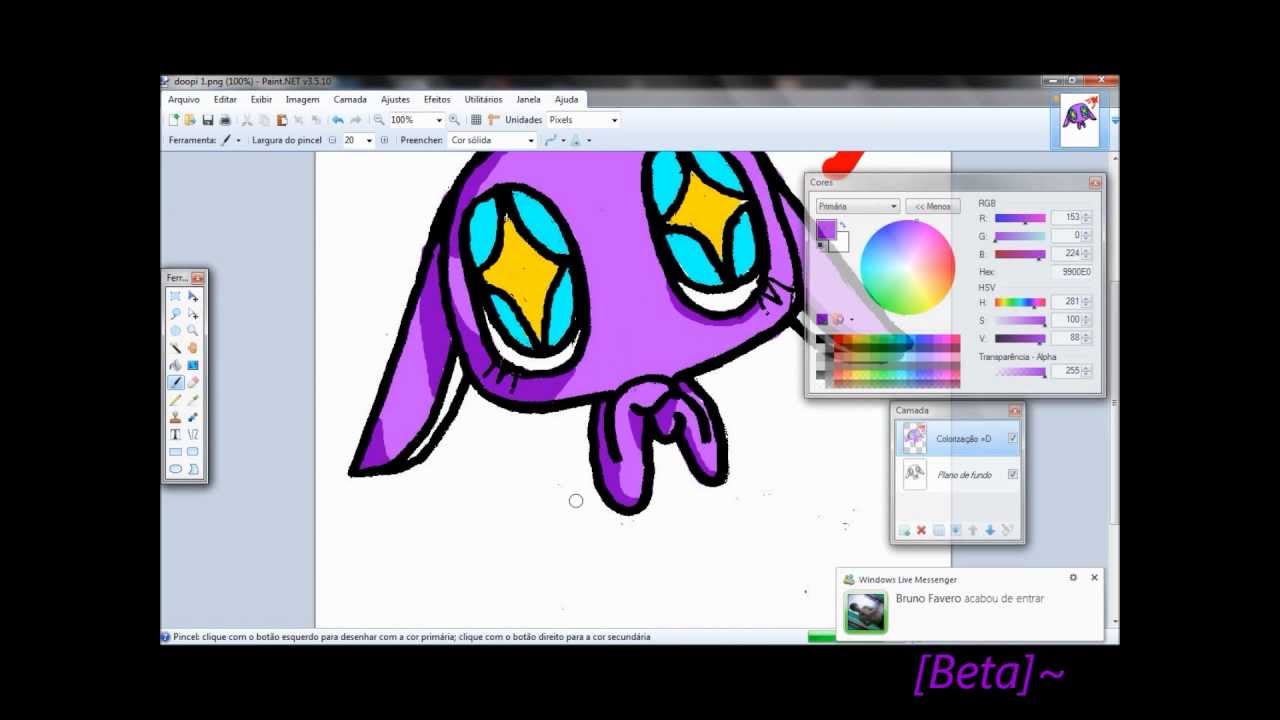Open the Editar menu

tap(225, 100)
